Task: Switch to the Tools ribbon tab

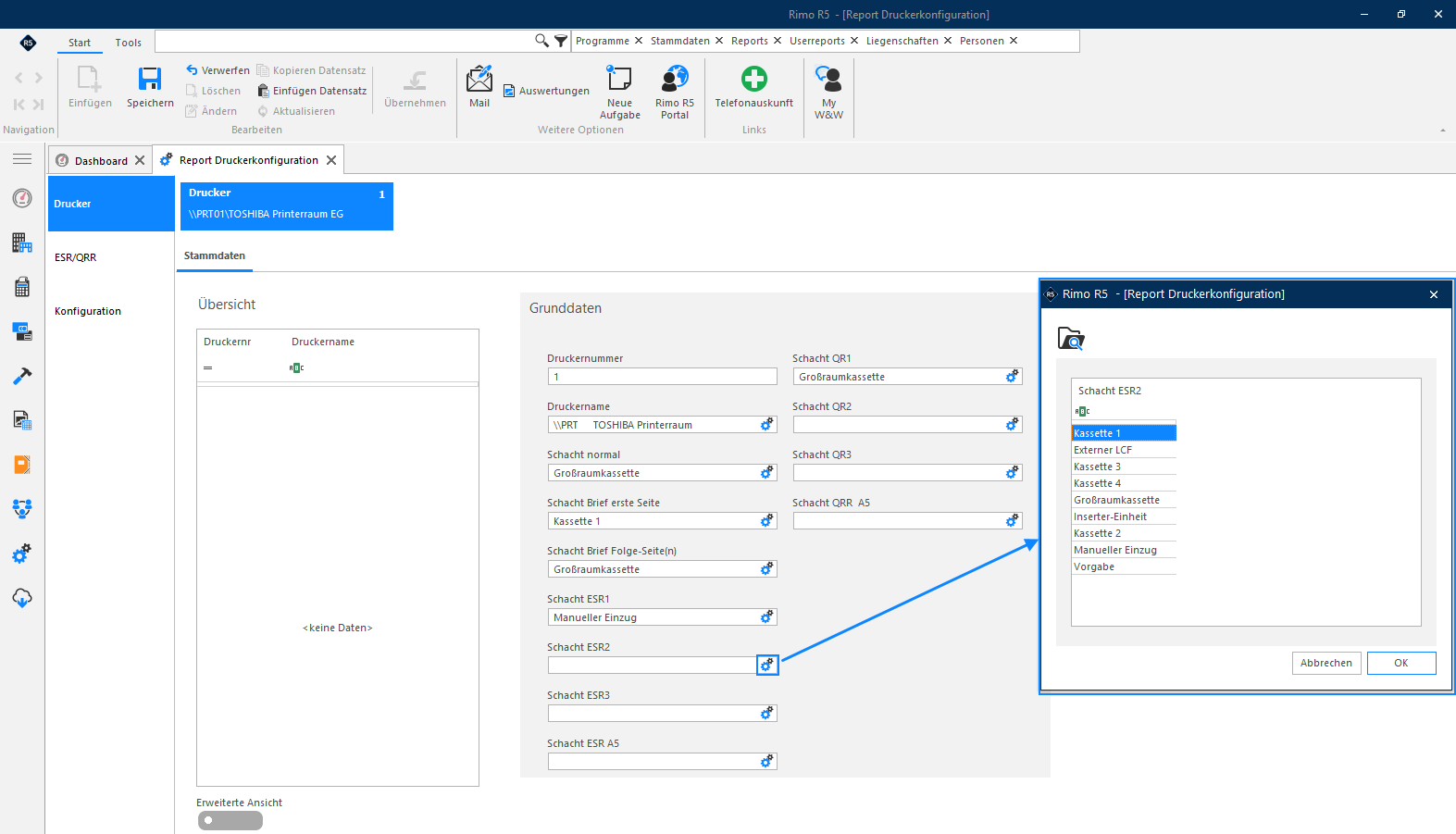Action: coord(129,43)
